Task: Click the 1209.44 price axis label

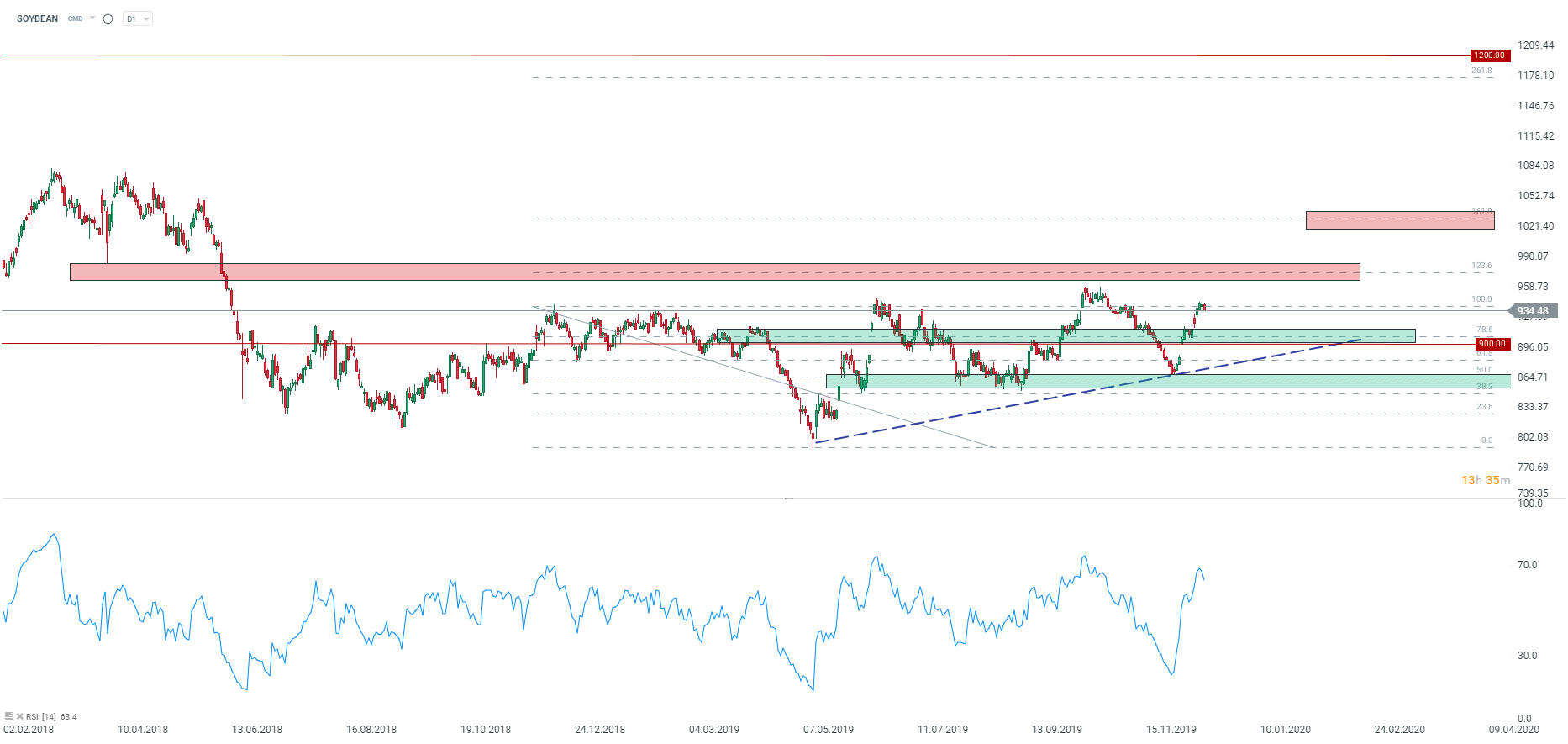Action: (1536, 45)
